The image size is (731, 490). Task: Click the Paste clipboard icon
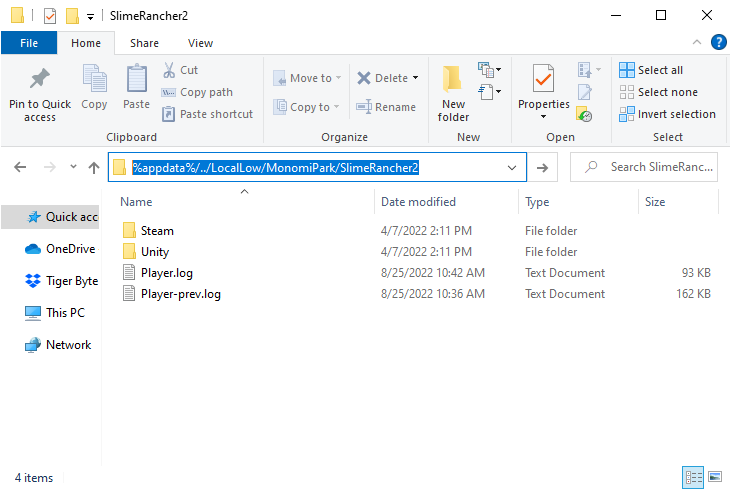137,78
